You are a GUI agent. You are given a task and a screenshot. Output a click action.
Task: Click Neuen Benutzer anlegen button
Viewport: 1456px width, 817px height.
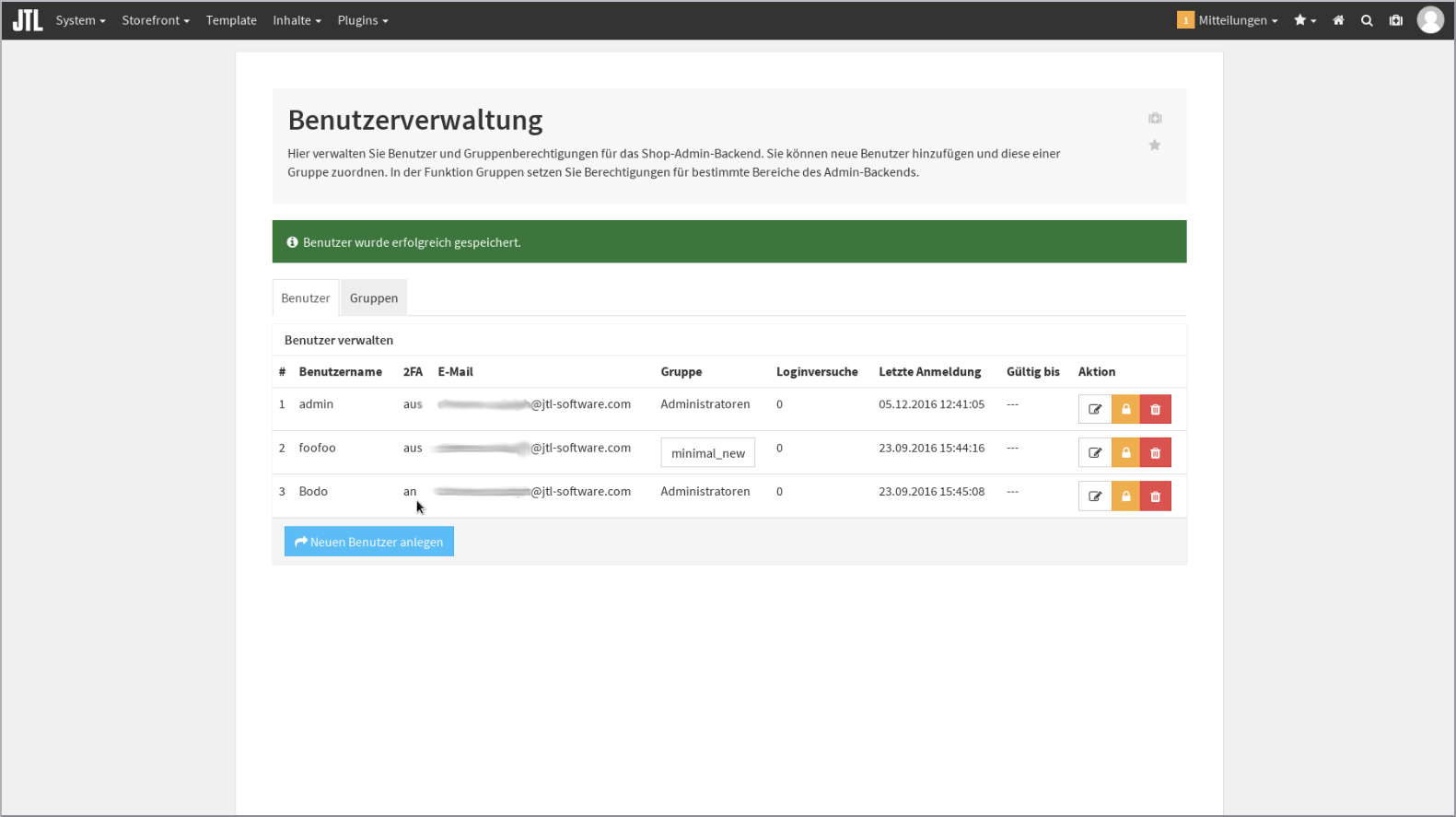[x=368, y=542]
